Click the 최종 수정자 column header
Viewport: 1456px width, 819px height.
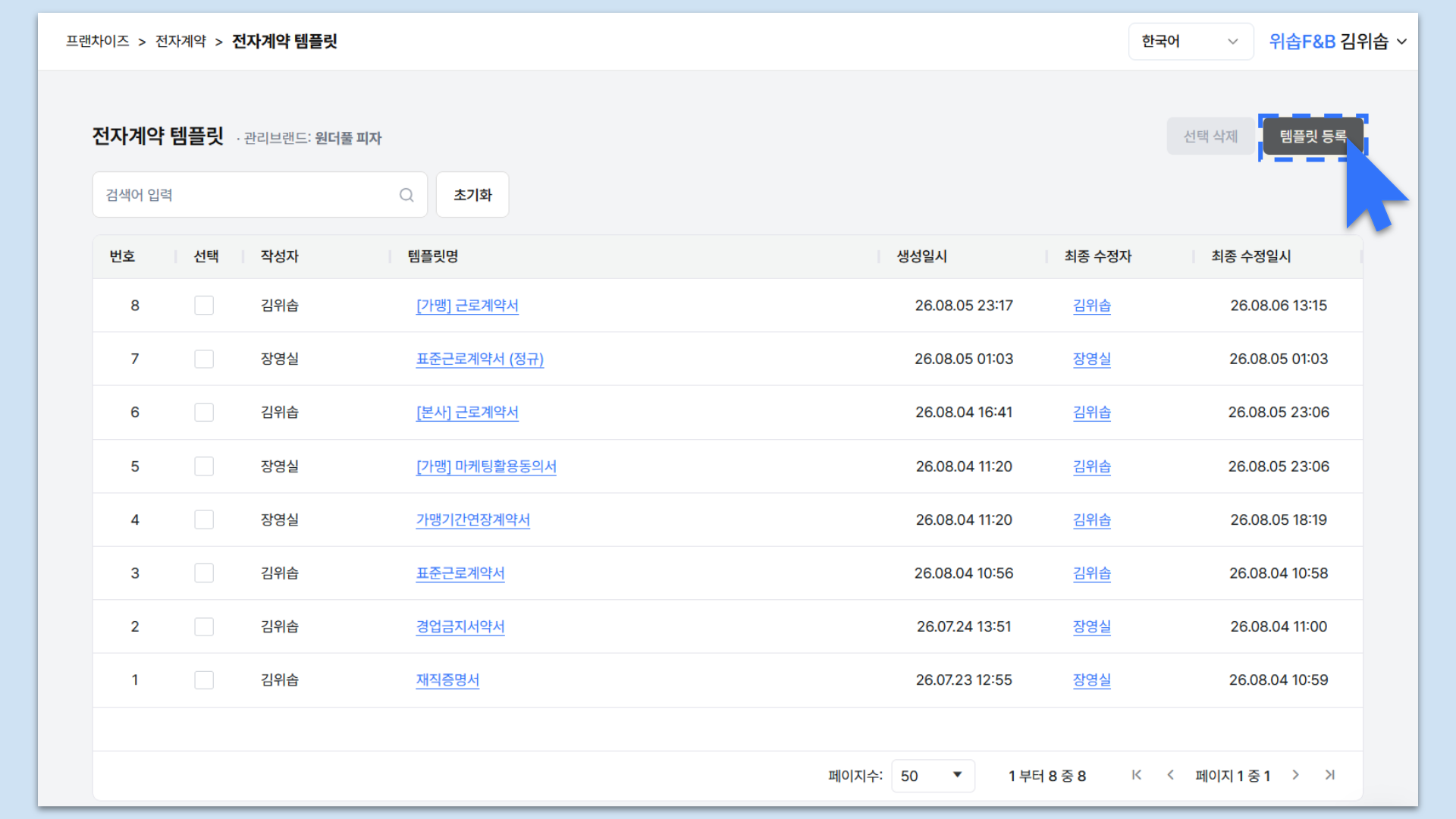(1097, 256)
